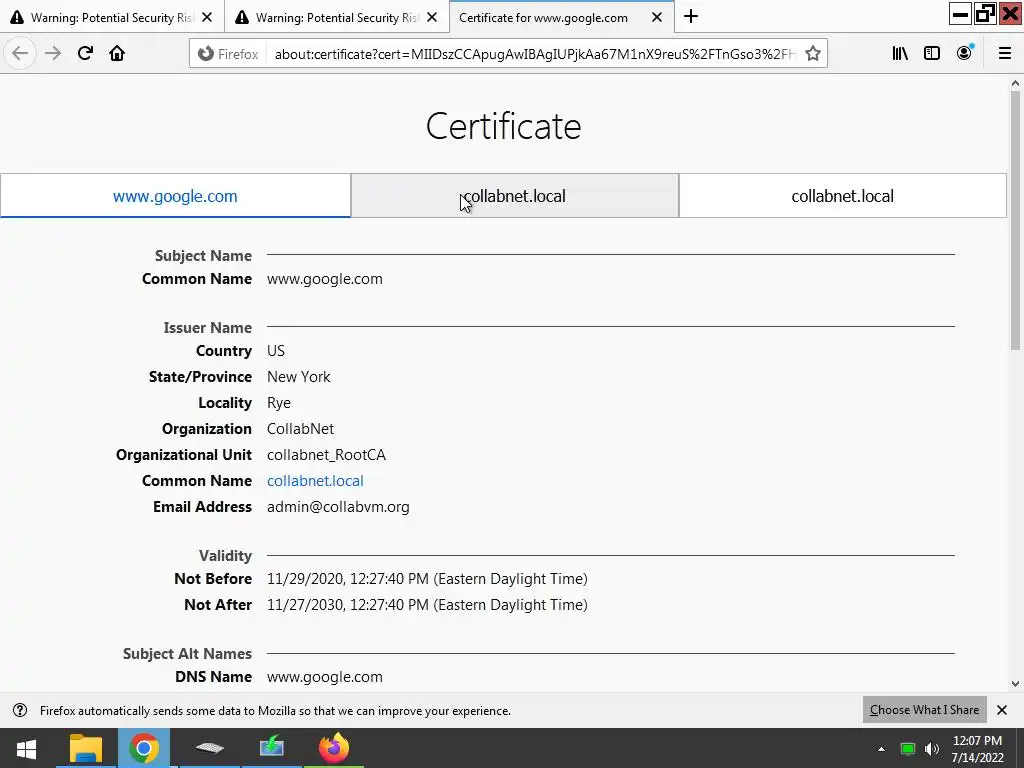This screenshot has height=768, width=1024.
Task: Click the Not Before date 11/29/2020
Action: click(427, 579)
